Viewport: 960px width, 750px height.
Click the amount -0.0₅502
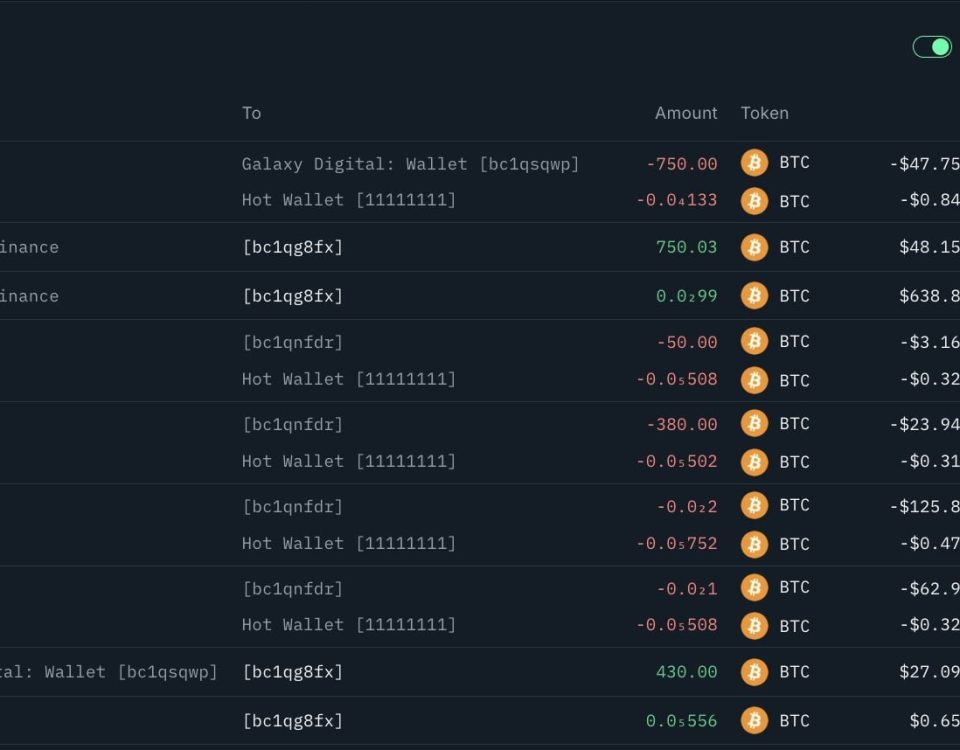(677, 461)
